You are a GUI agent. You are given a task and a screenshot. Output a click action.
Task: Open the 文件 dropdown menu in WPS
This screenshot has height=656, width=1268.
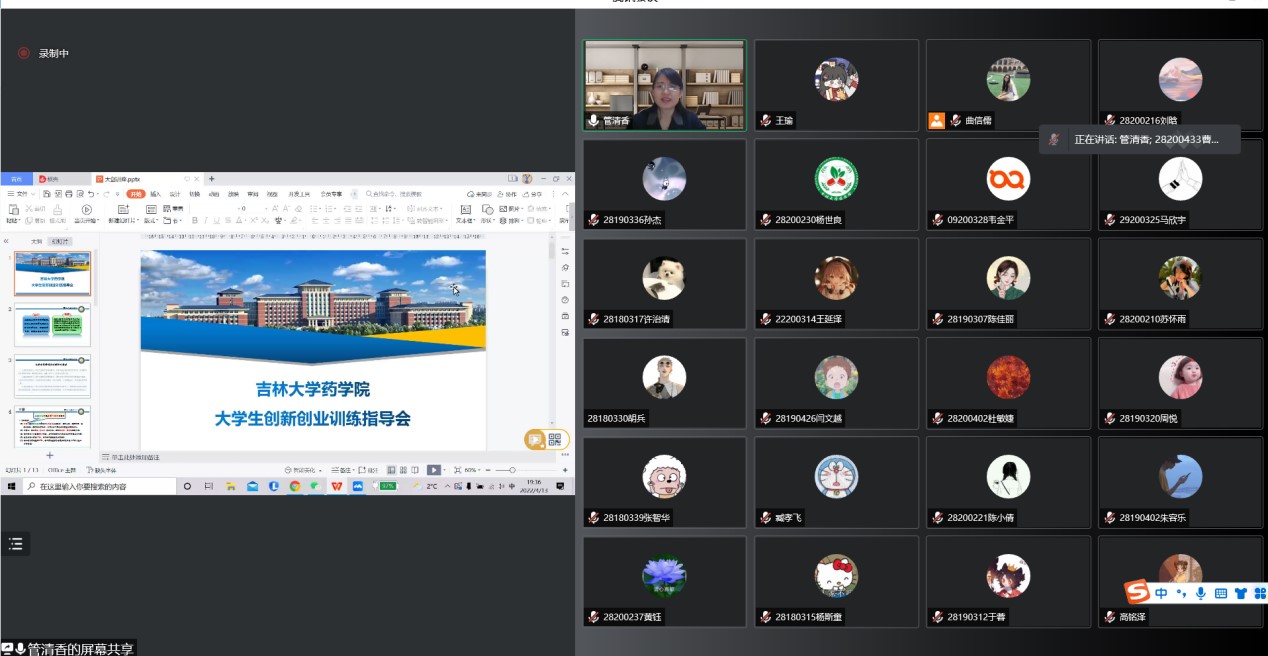pyautogui.click(x=20, y=194)
